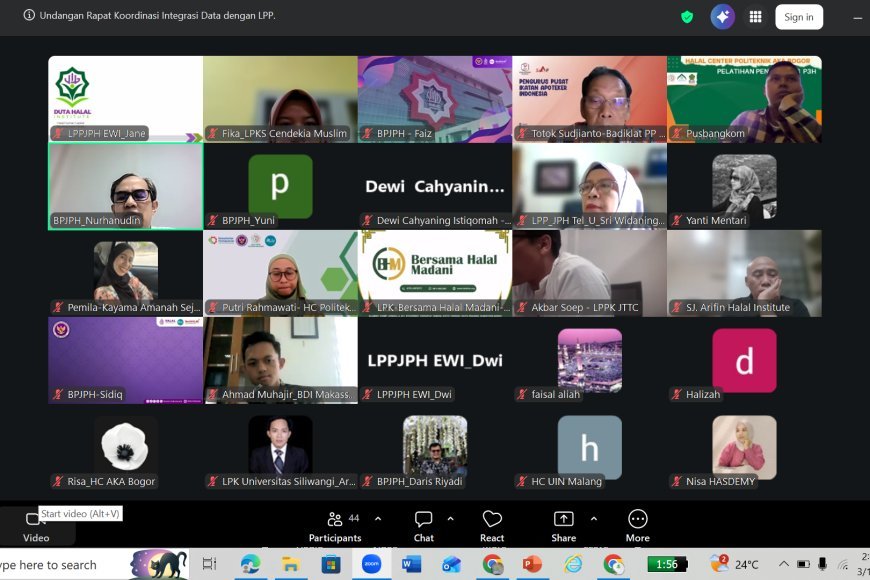
Task: Click the 'LPP_JPH Tel_U_Sri Widaning' name label
Action: pos(597,220)
